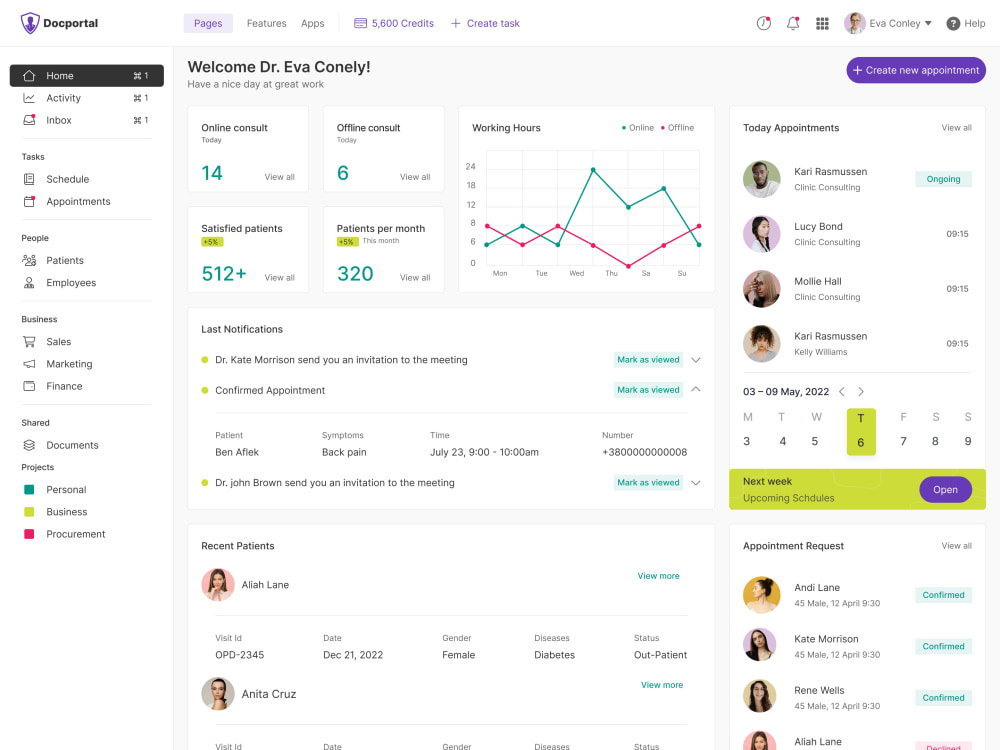Click the Sales cart icon
1000x750 pixels.
point(29,342)
